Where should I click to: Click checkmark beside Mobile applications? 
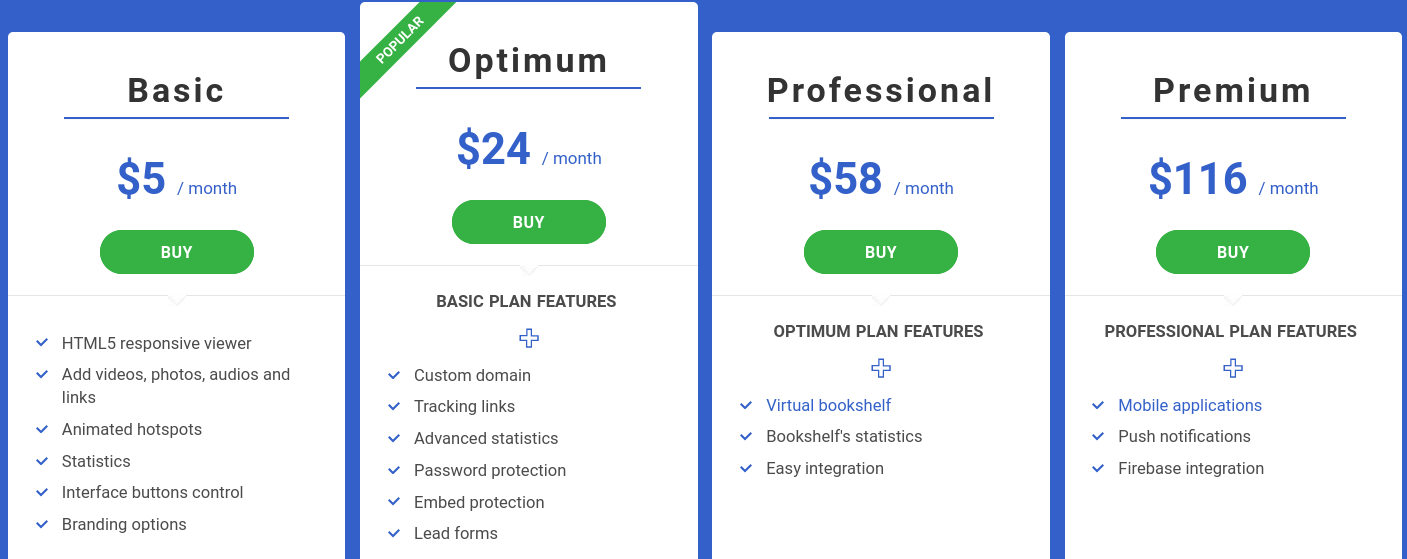point(1098,405)
